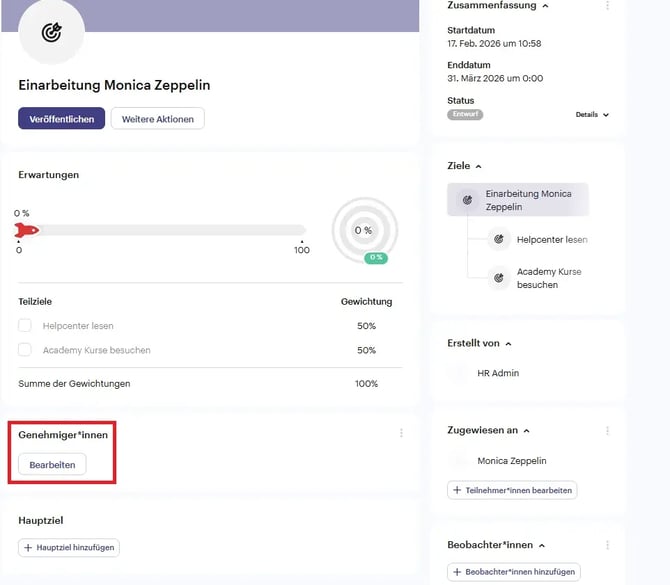Screen dimensions: 670x585
Task: Edit approvers via Bearbeiten button
Action: pos(52,464)
